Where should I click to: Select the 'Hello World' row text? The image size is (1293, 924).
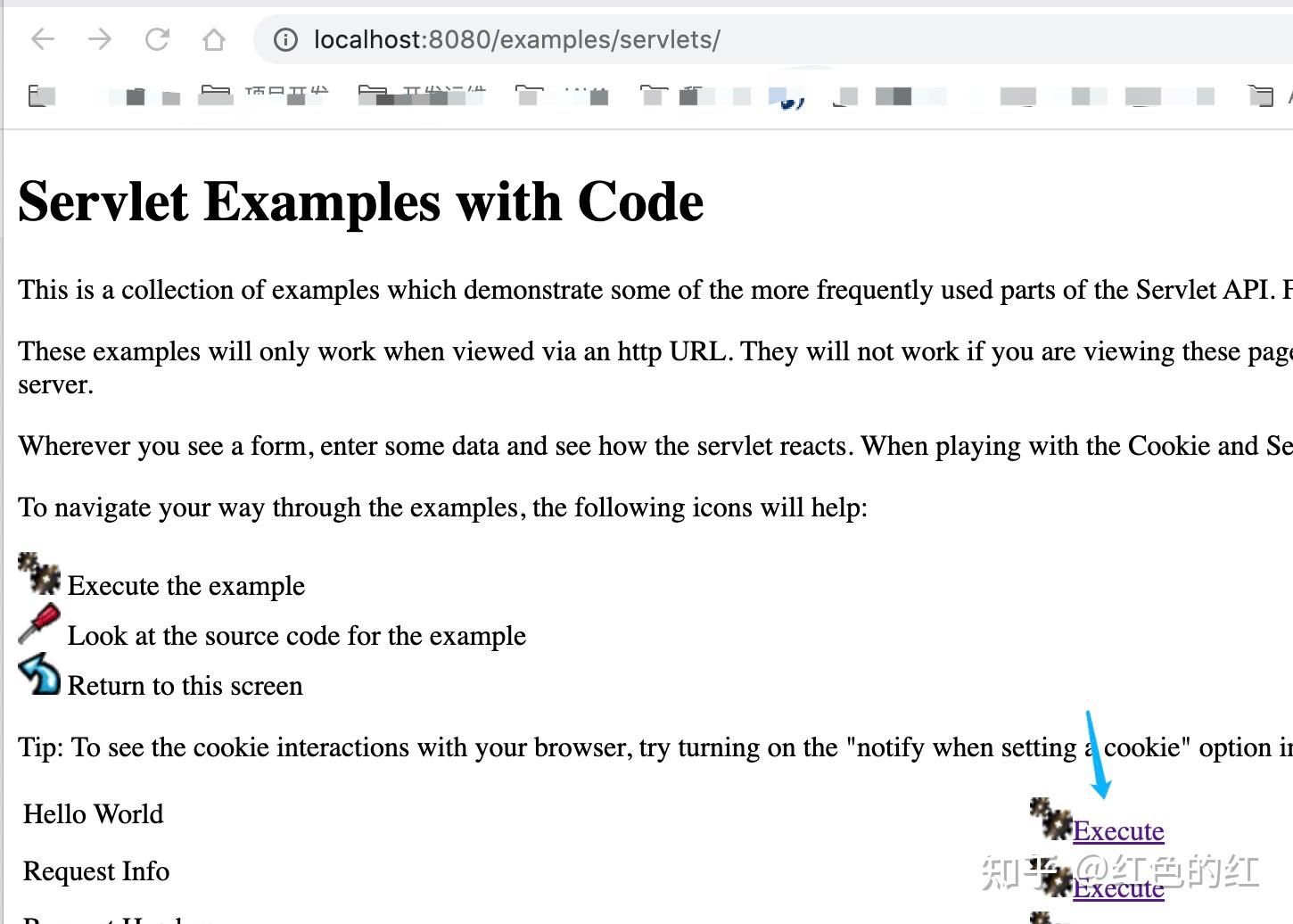click(94, 813)
